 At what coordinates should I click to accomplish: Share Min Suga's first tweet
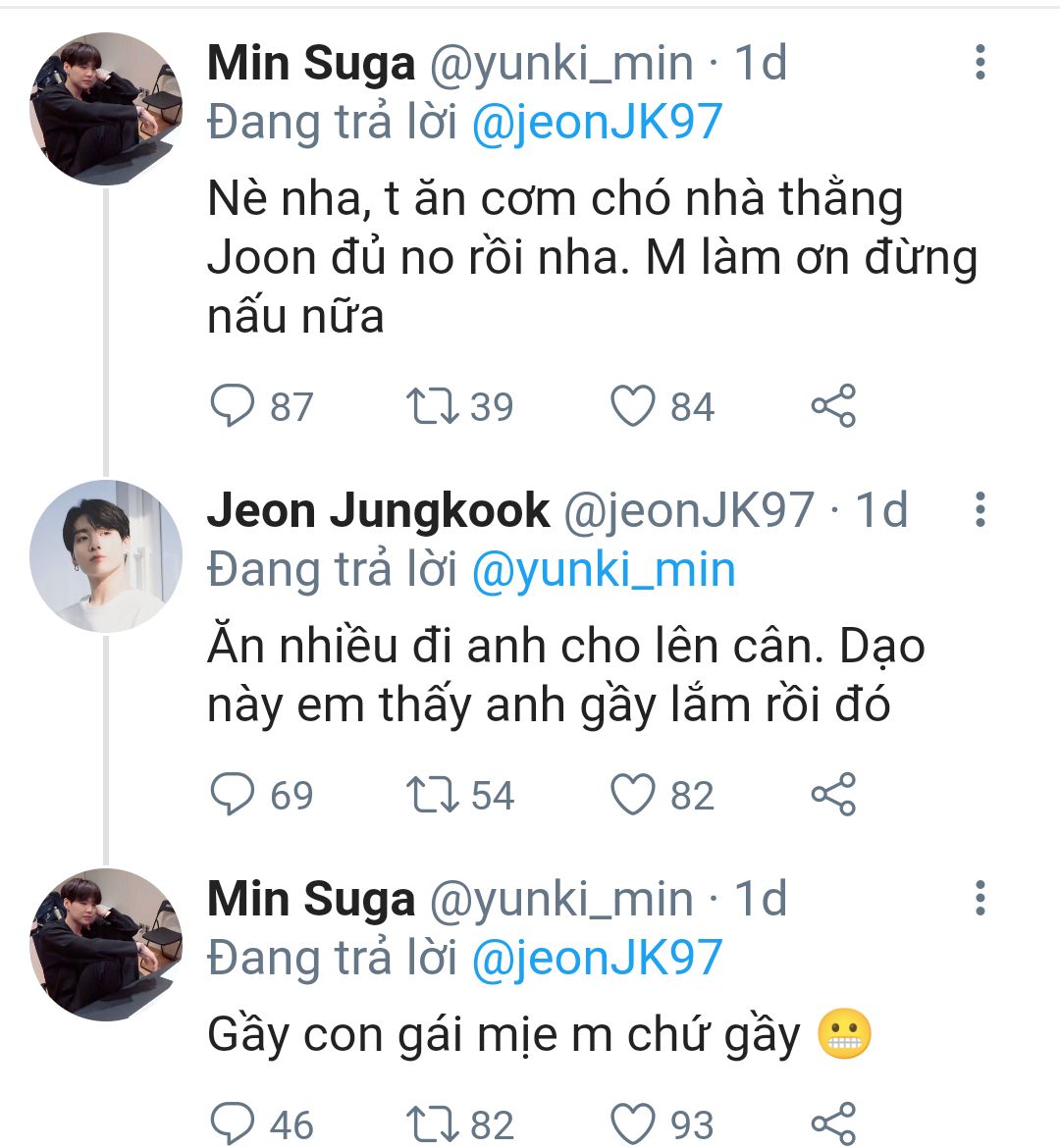click(833, 406)
